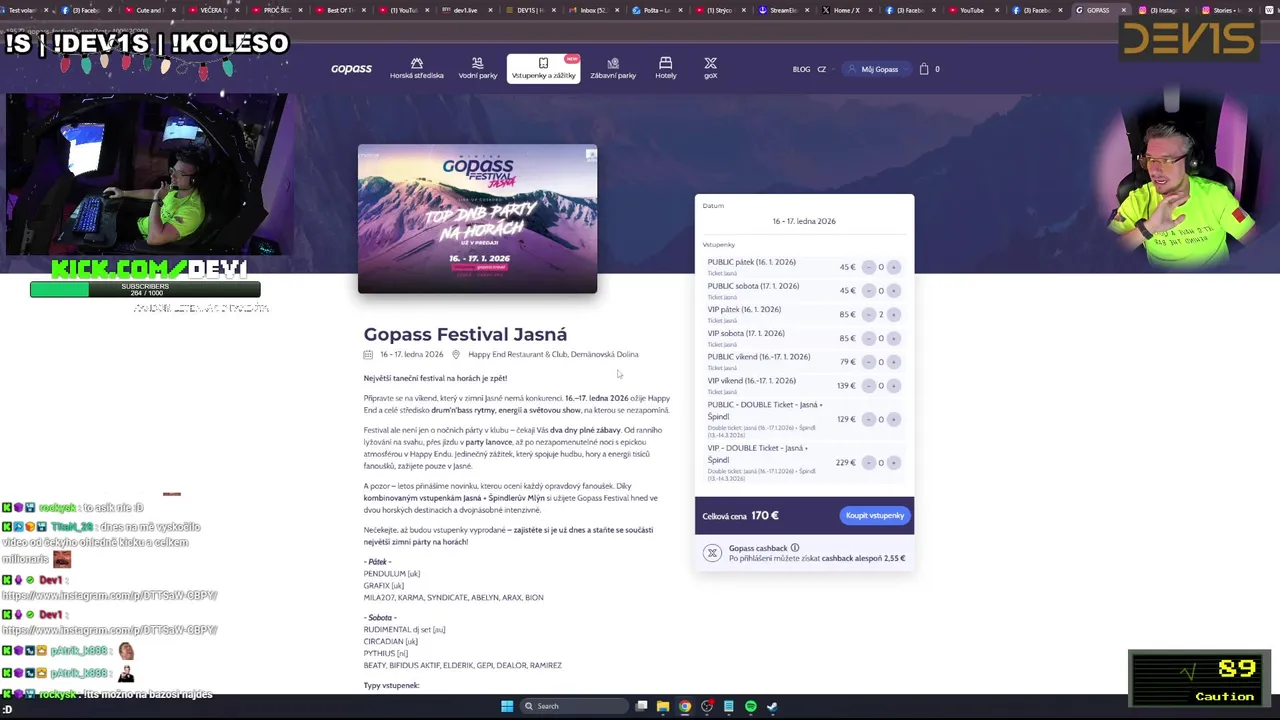The image size is (1280, 720).
Task: Decrease VIP DOUBLE Ticket quantity
Action: click(868, 463)
